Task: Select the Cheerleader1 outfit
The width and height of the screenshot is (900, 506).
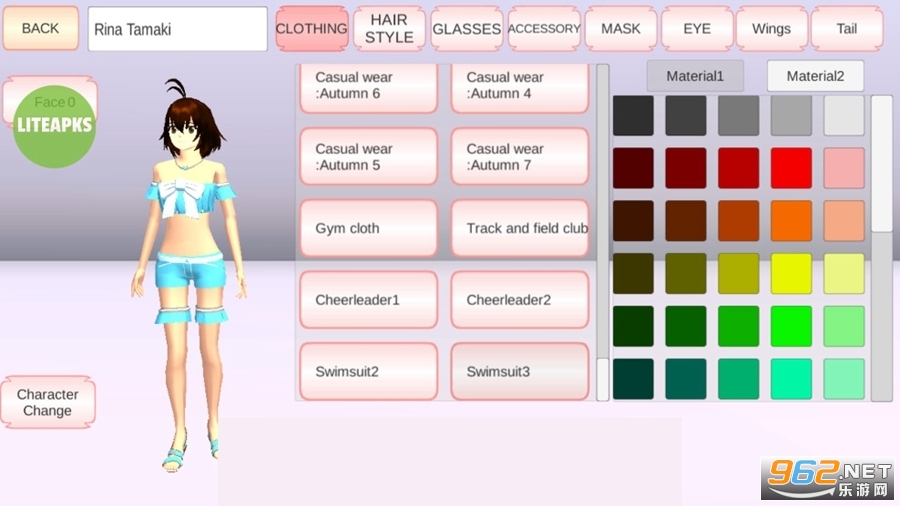Action: click(368, 300)
